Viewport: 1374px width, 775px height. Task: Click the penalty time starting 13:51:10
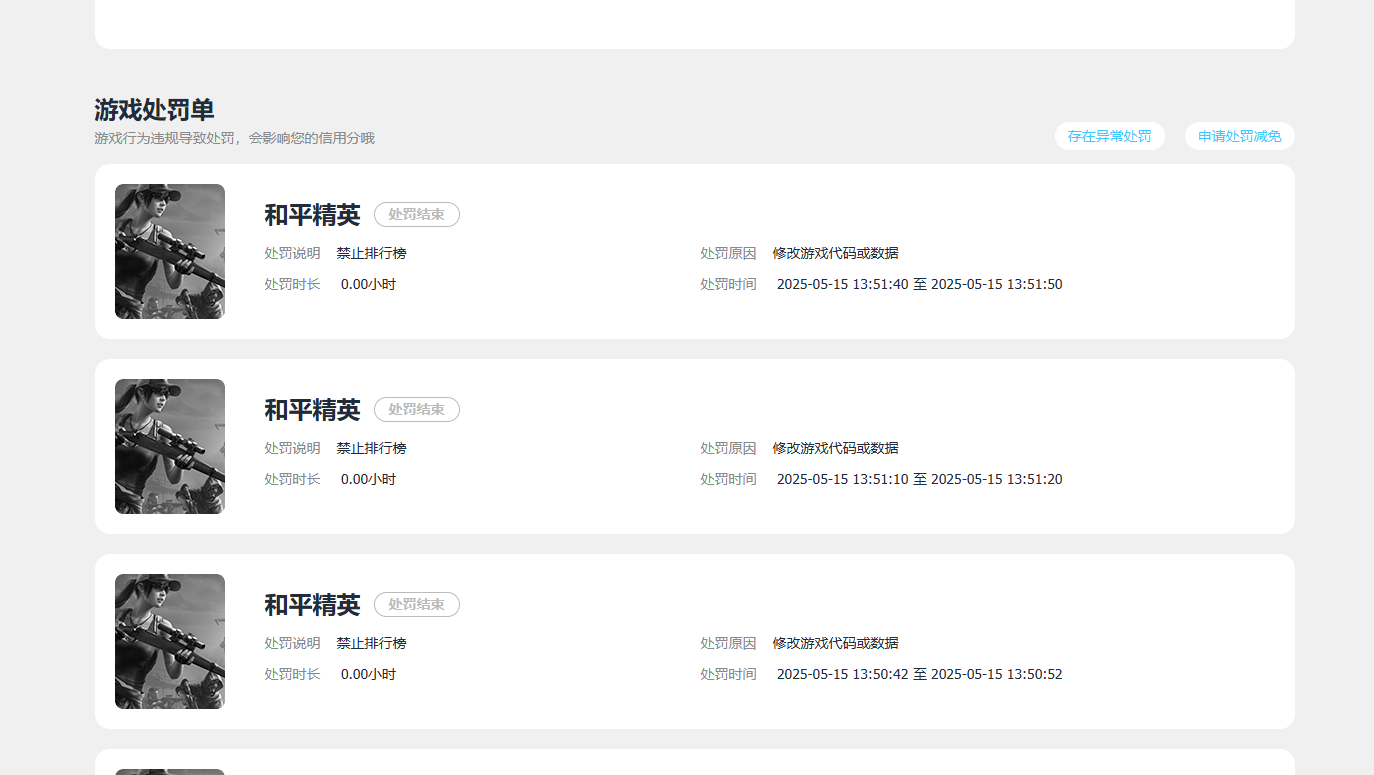coord(919,479)
